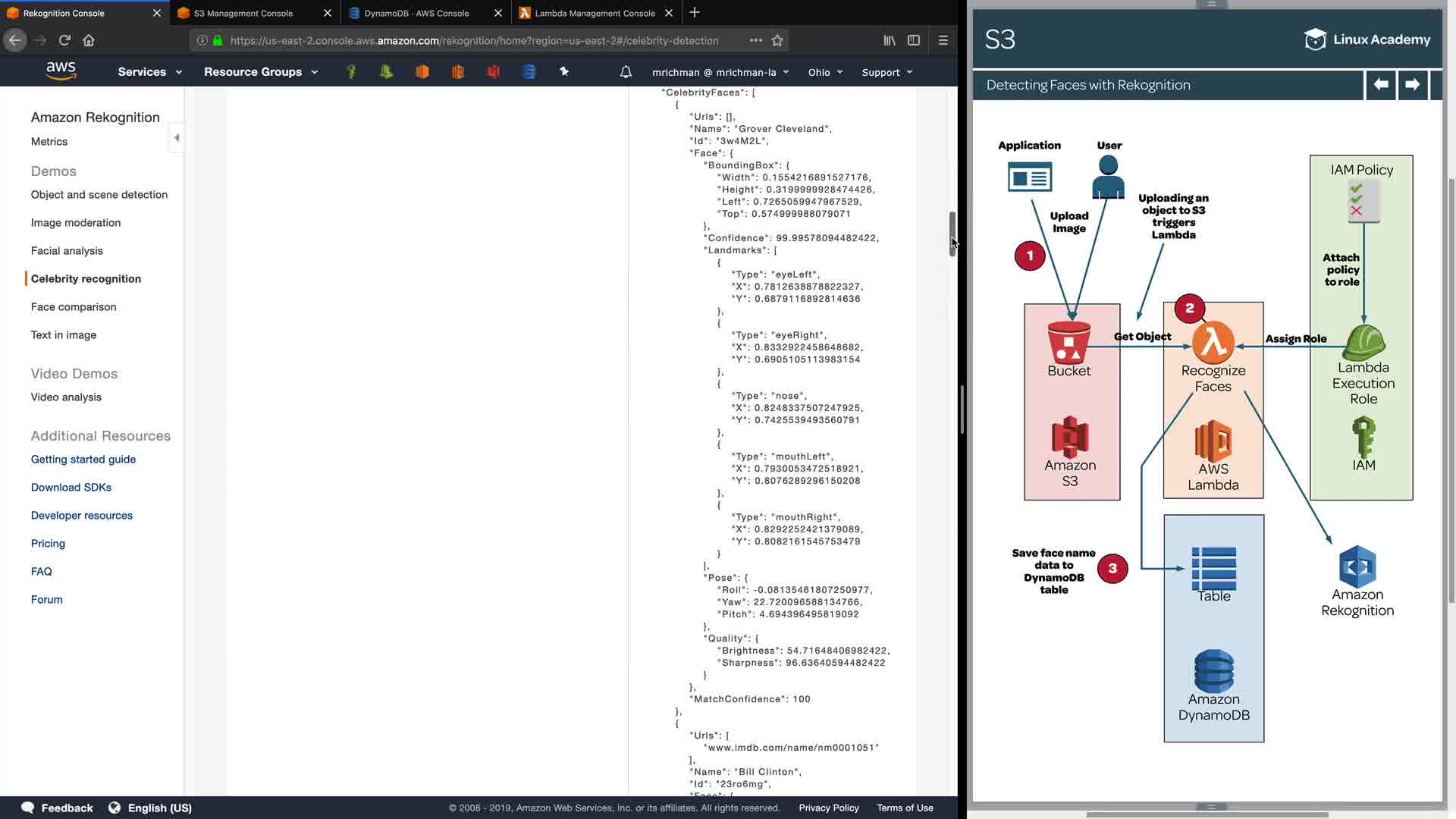Bookmark page with the star icon
Screen dimensions: 1456x819
point(777,40)
